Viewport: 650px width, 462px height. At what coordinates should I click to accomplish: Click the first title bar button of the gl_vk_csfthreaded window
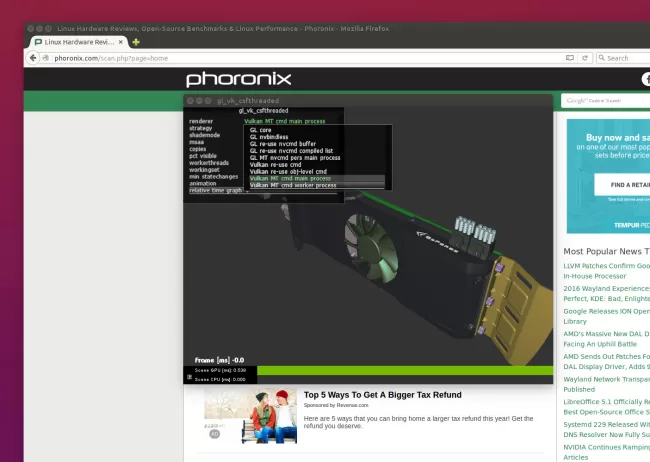coord(190,100)
